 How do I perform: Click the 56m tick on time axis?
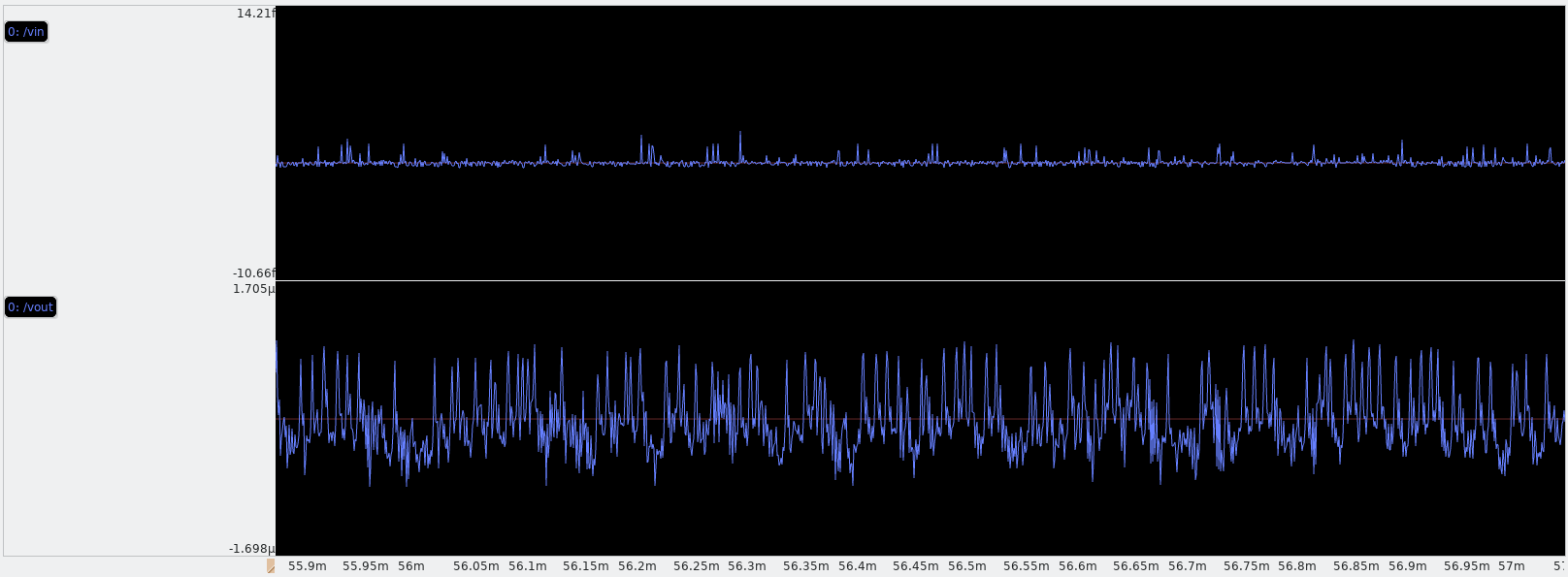pos(411,566)
